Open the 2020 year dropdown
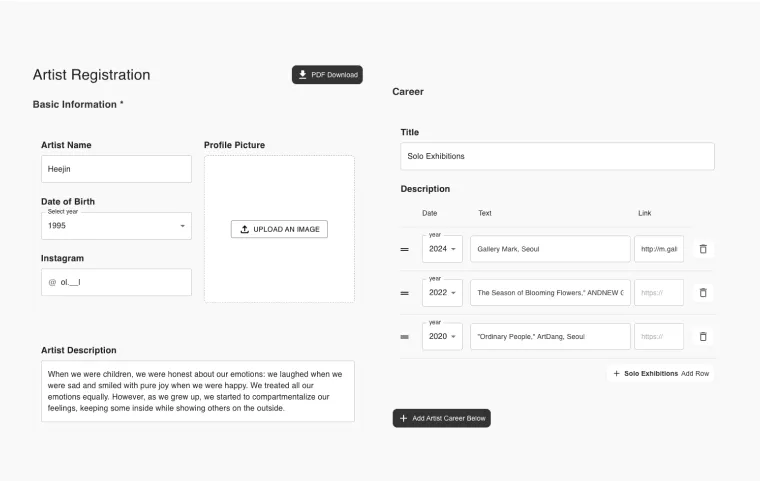The image size is (760, 481). tap(442, 337)
